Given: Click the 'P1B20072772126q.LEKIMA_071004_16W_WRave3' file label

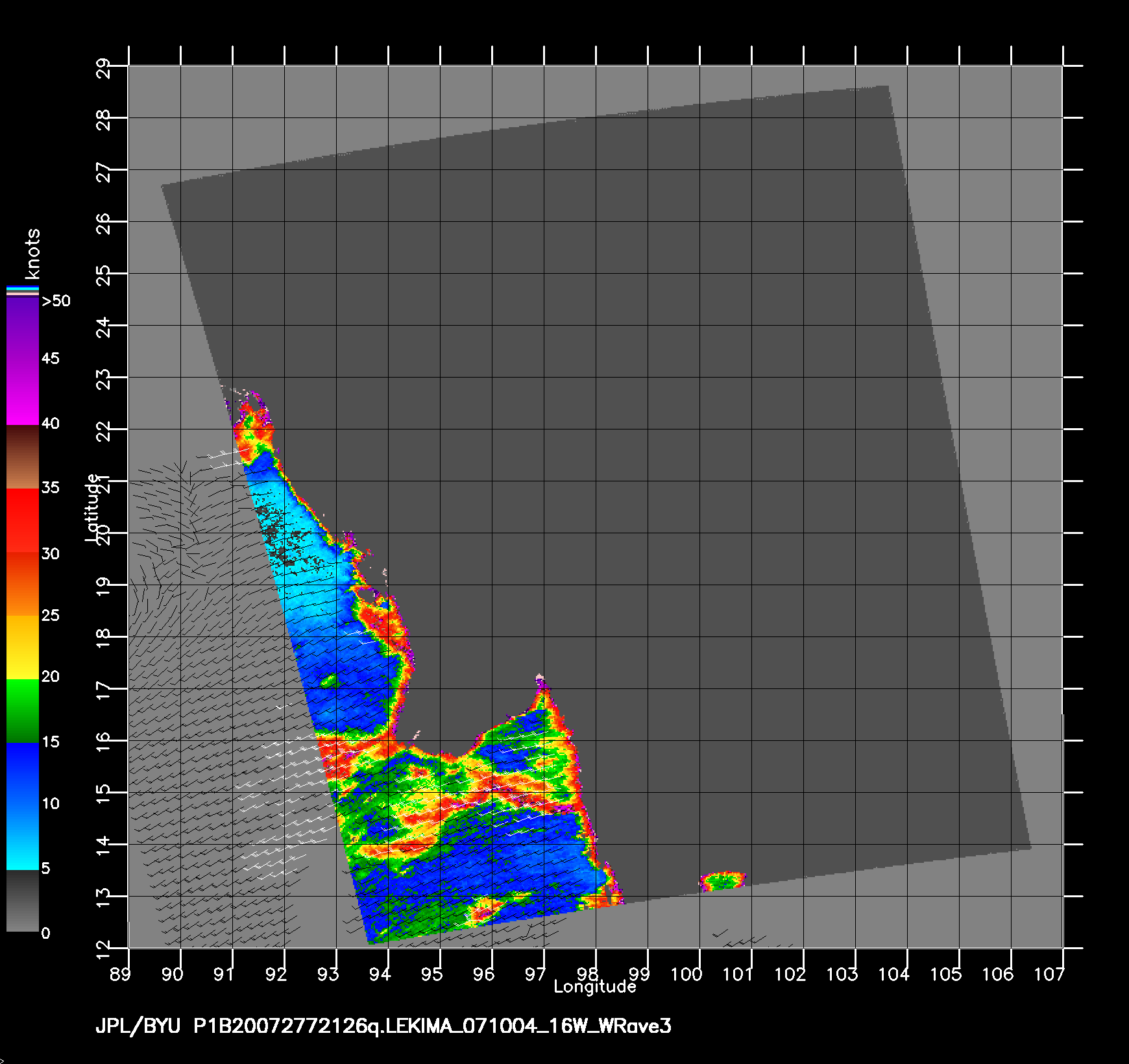Looking at the screenshot, I should click(x=433, y=1026).
